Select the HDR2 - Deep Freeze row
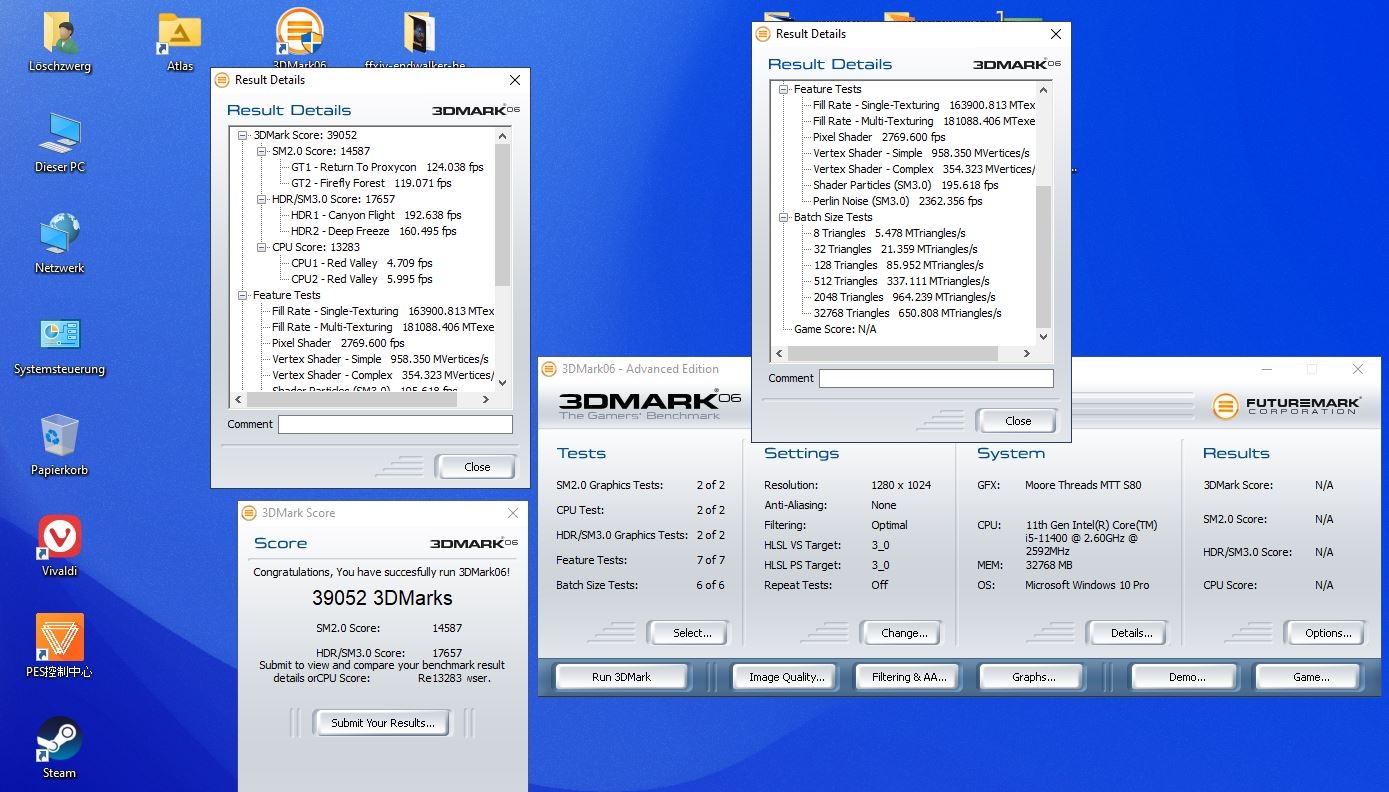 374,231
